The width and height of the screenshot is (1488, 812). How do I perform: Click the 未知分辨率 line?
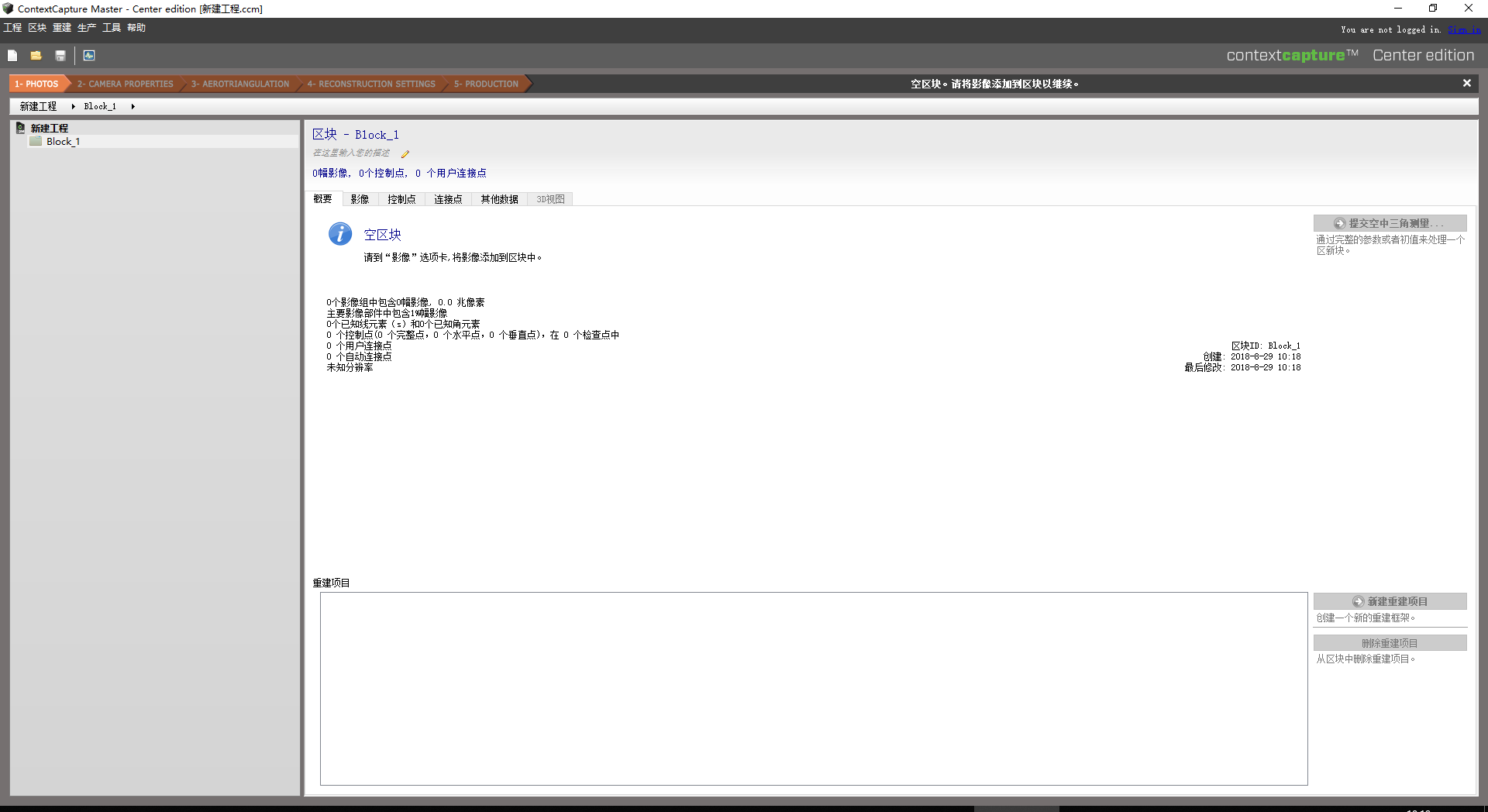coord(350,368)
